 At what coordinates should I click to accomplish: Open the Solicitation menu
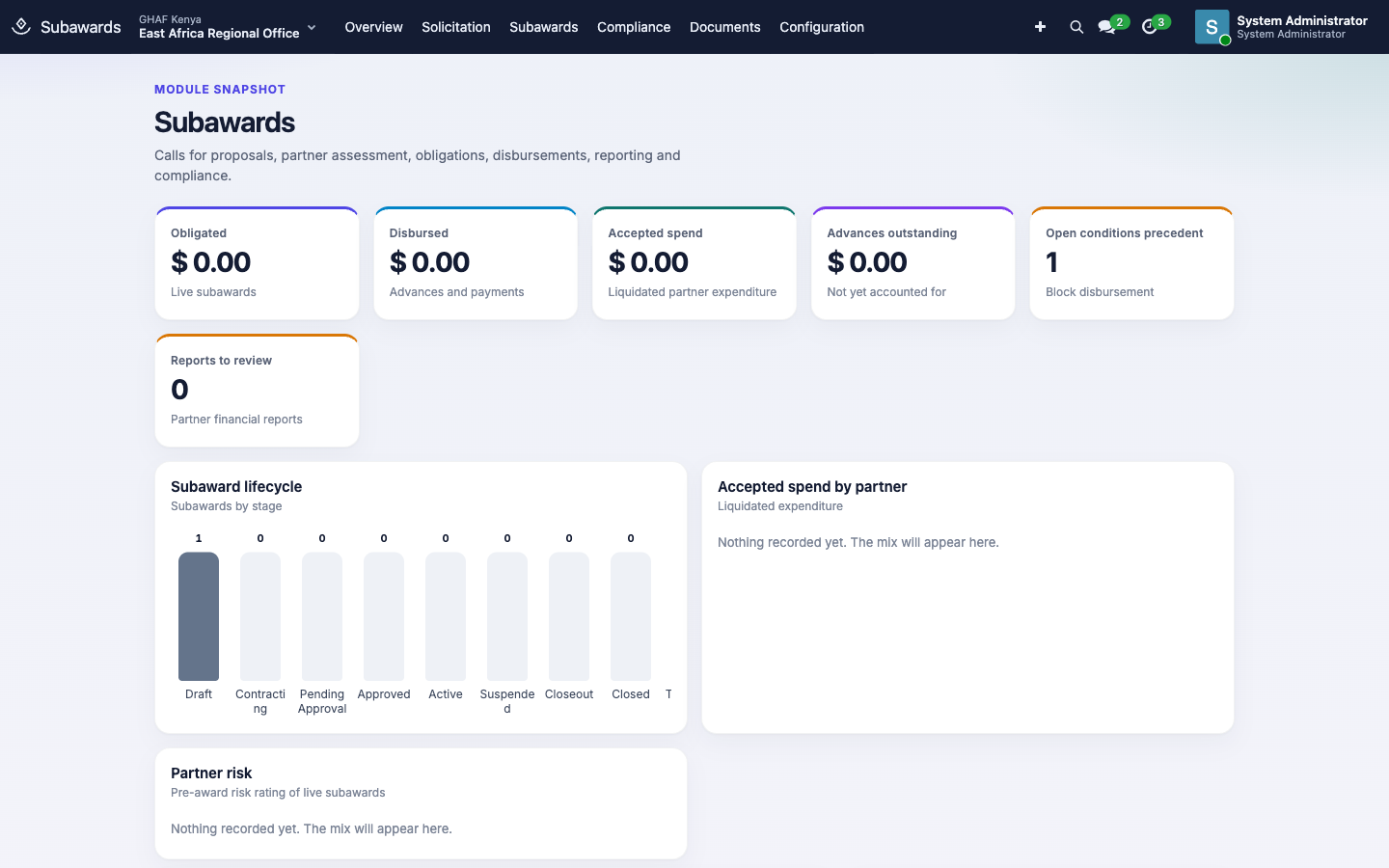tap(456, 27)
